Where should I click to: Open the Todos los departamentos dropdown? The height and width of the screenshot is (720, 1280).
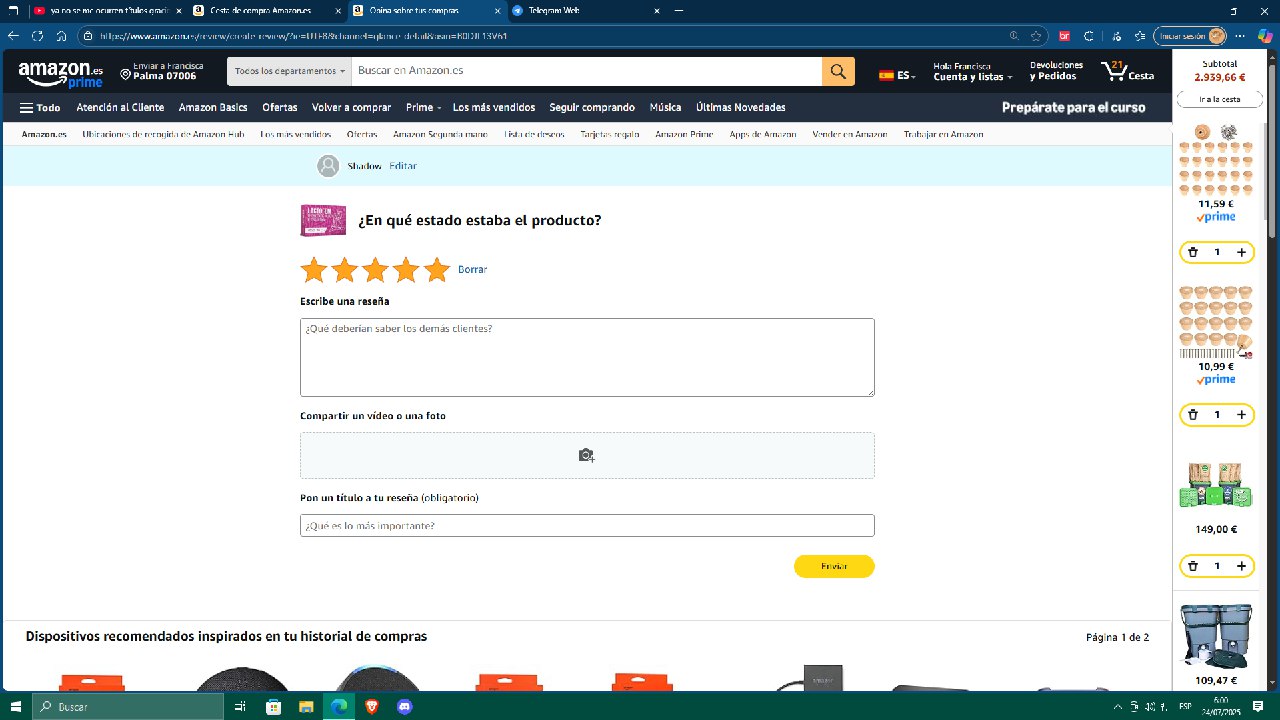coord(290,71)
